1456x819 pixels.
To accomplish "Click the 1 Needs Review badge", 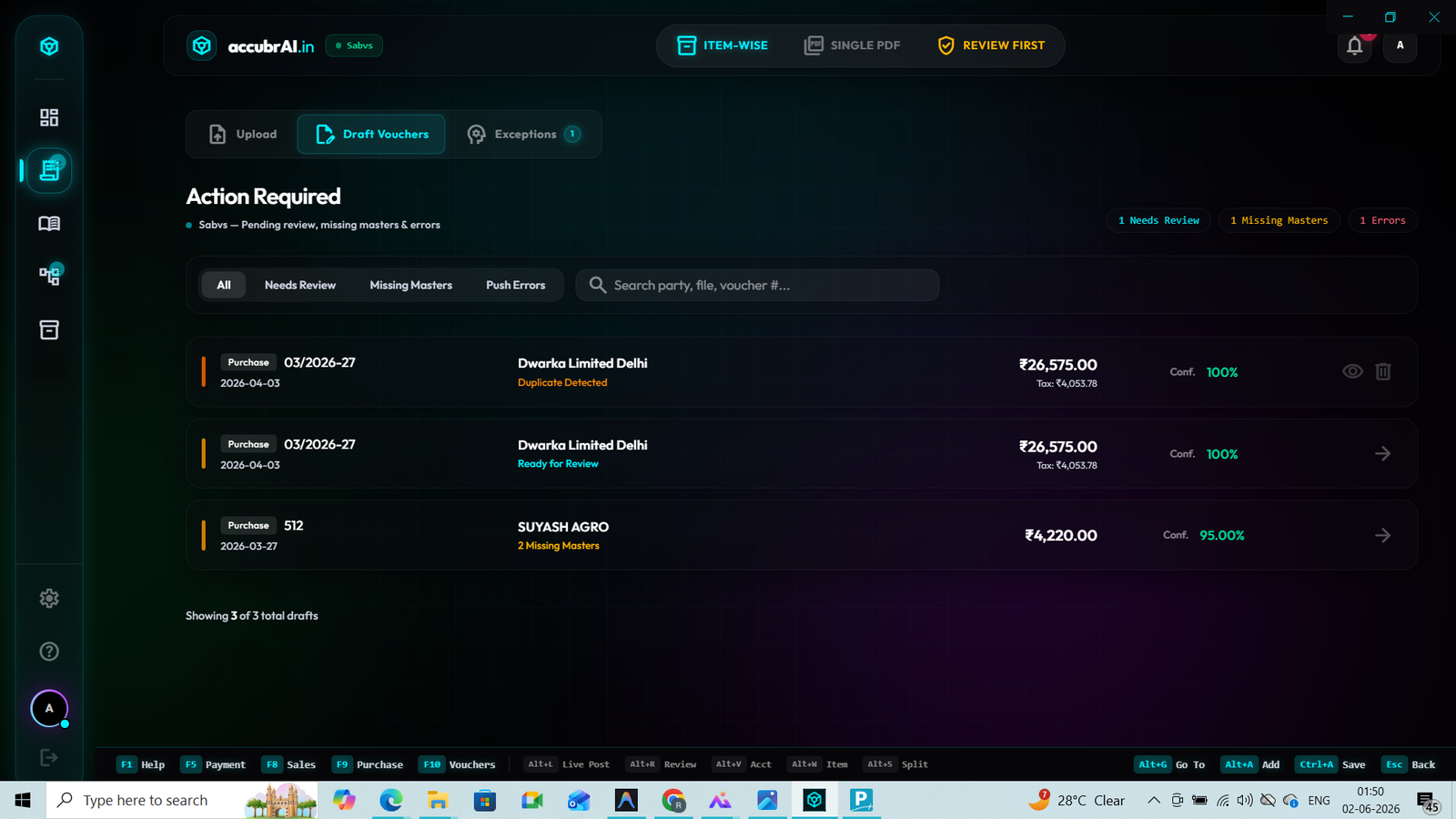I will point(1158,220).
